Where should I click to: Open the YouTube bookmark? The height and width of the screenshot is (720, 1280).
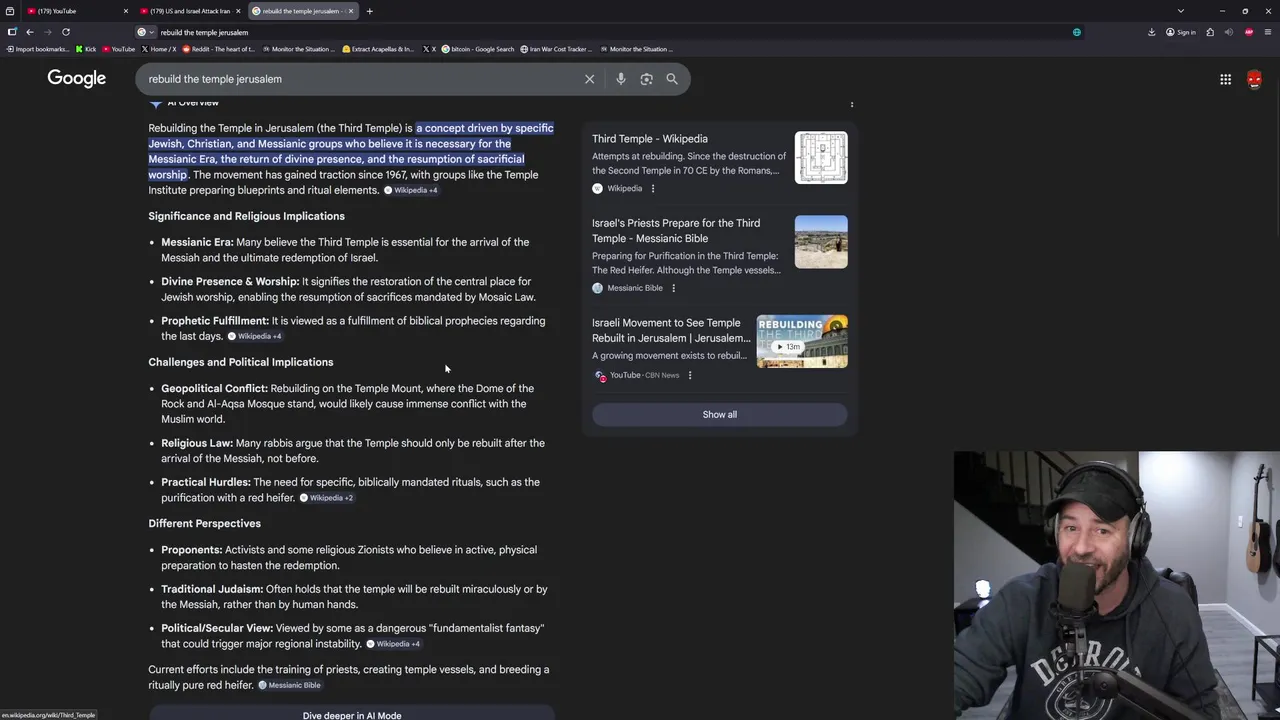click(119, 49)
